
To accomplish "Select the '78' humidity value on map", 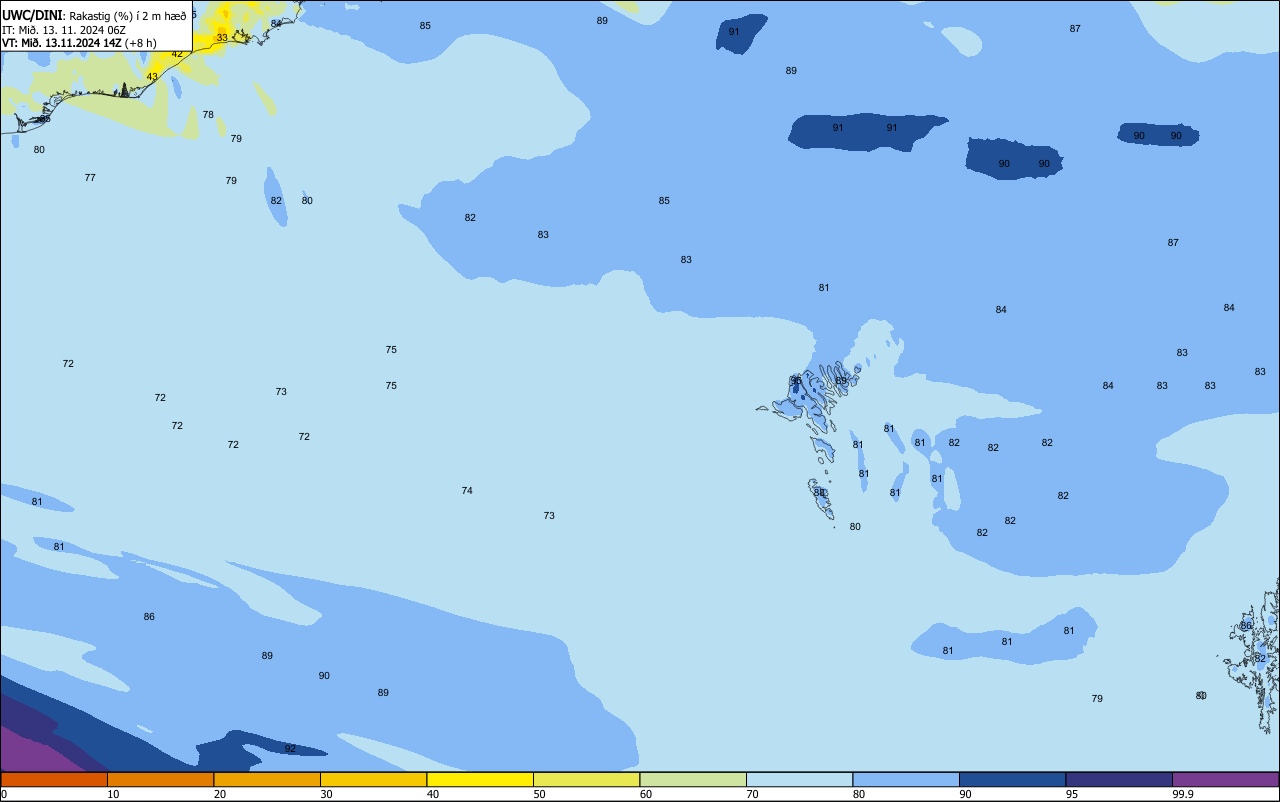I will (x=208, y=114).
